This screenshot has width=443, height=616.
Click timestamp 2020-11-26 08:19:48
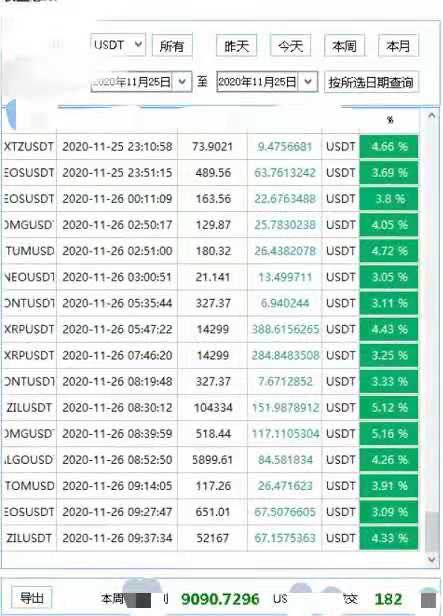(x=117, y=381)
